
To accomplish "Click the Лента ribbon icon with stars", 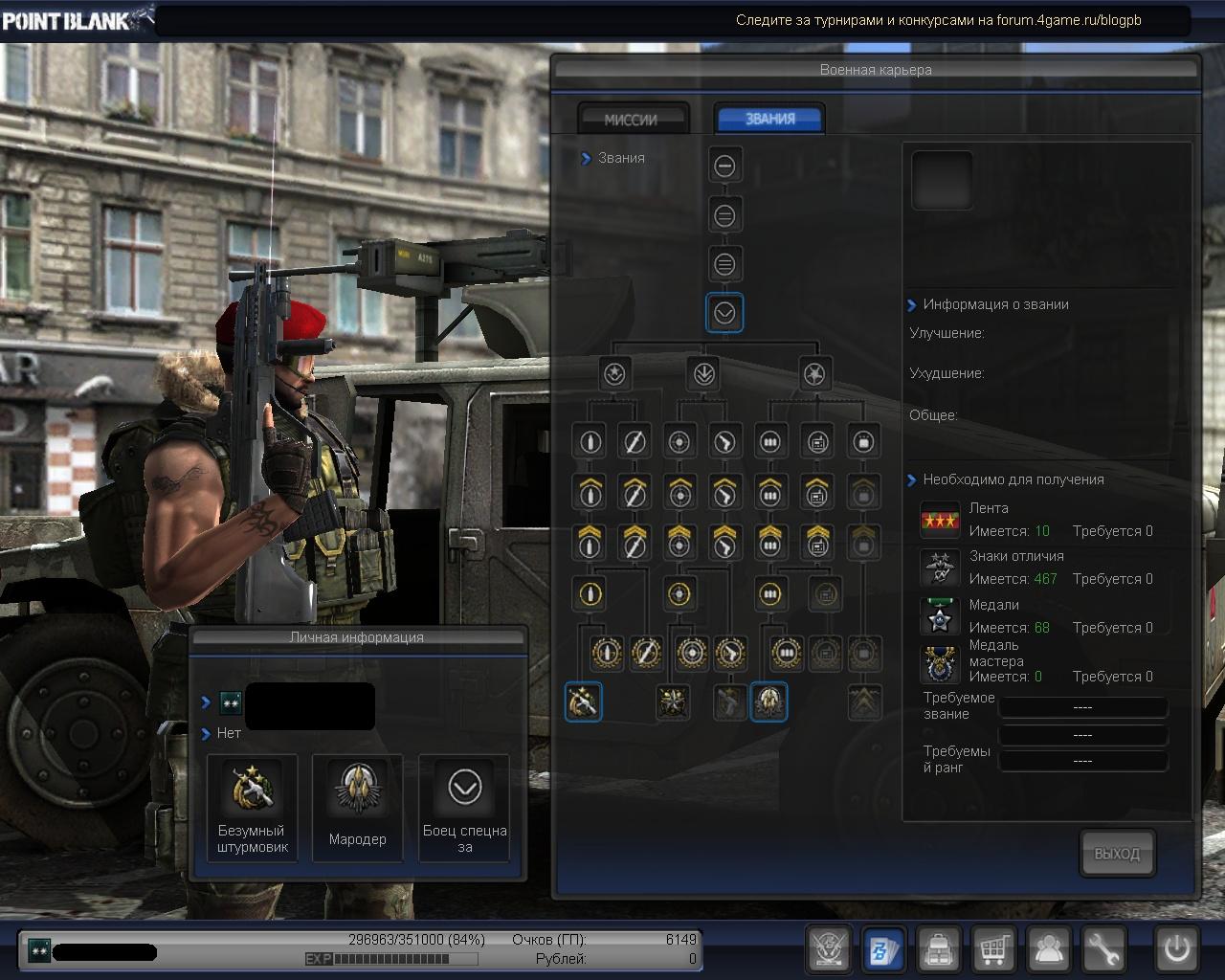I will pyautogui.click(x=940, y=520).
